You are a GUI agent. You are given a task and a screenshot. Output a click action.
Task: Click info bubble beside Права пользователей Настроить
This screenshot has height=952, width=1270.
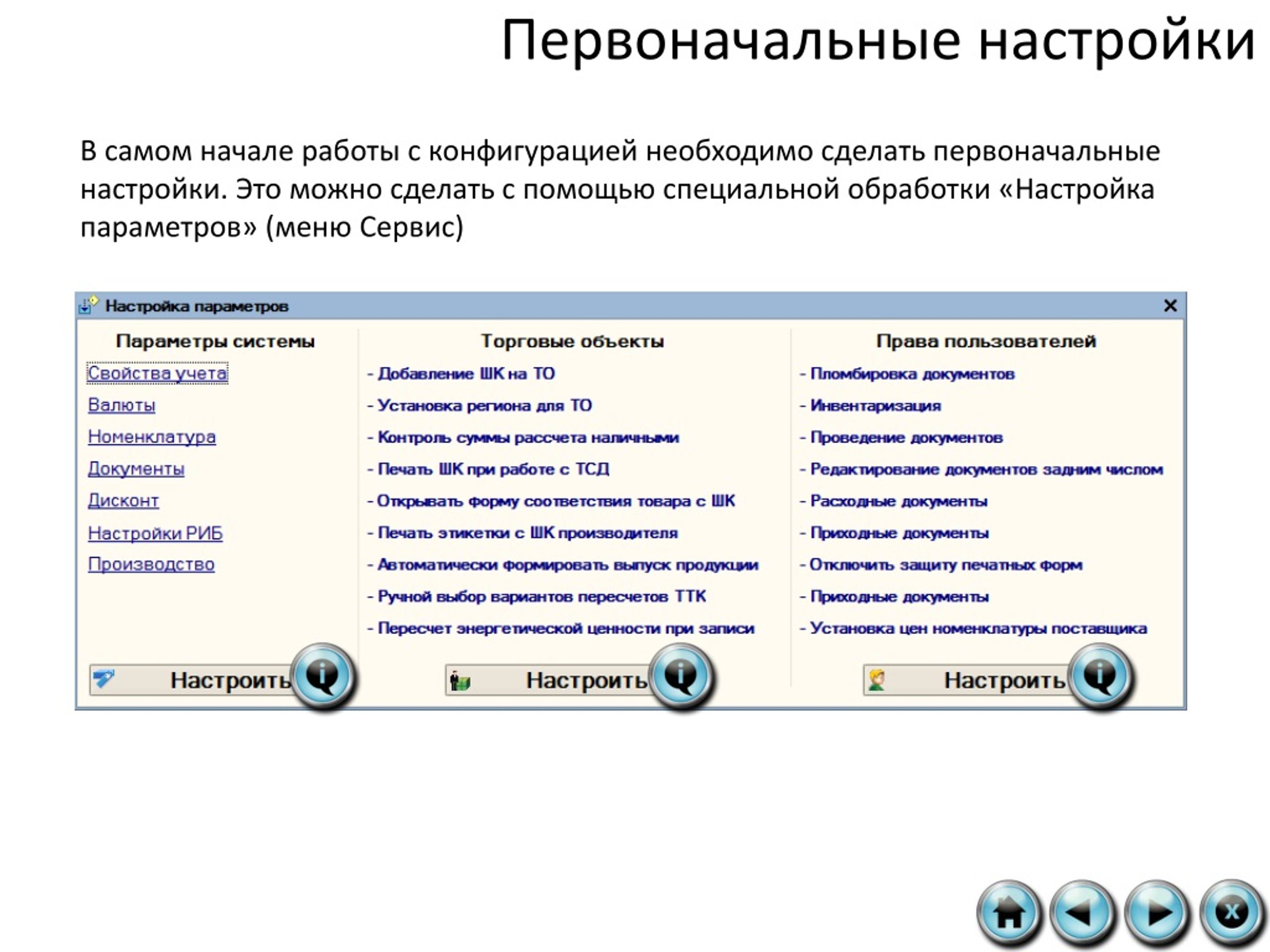pyautogui.click(x=1100, y=676)
